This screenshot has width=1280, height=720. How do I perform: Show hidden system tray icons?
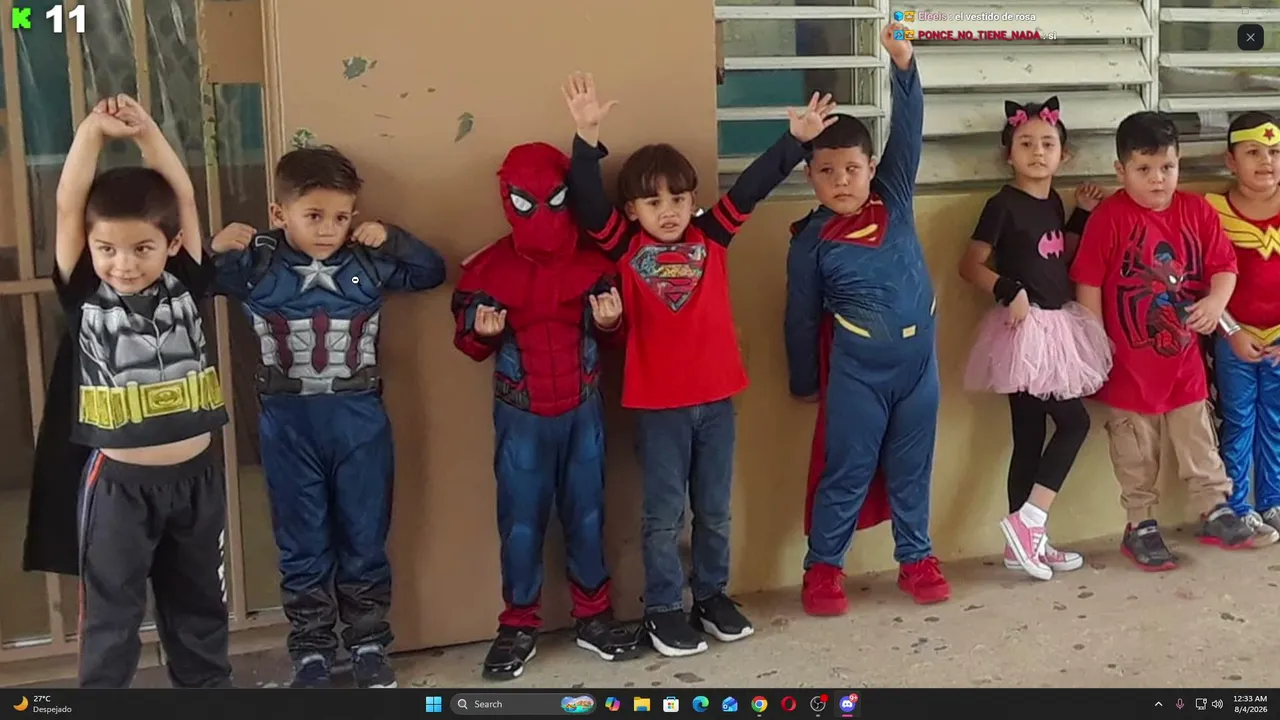[1158, 704]
